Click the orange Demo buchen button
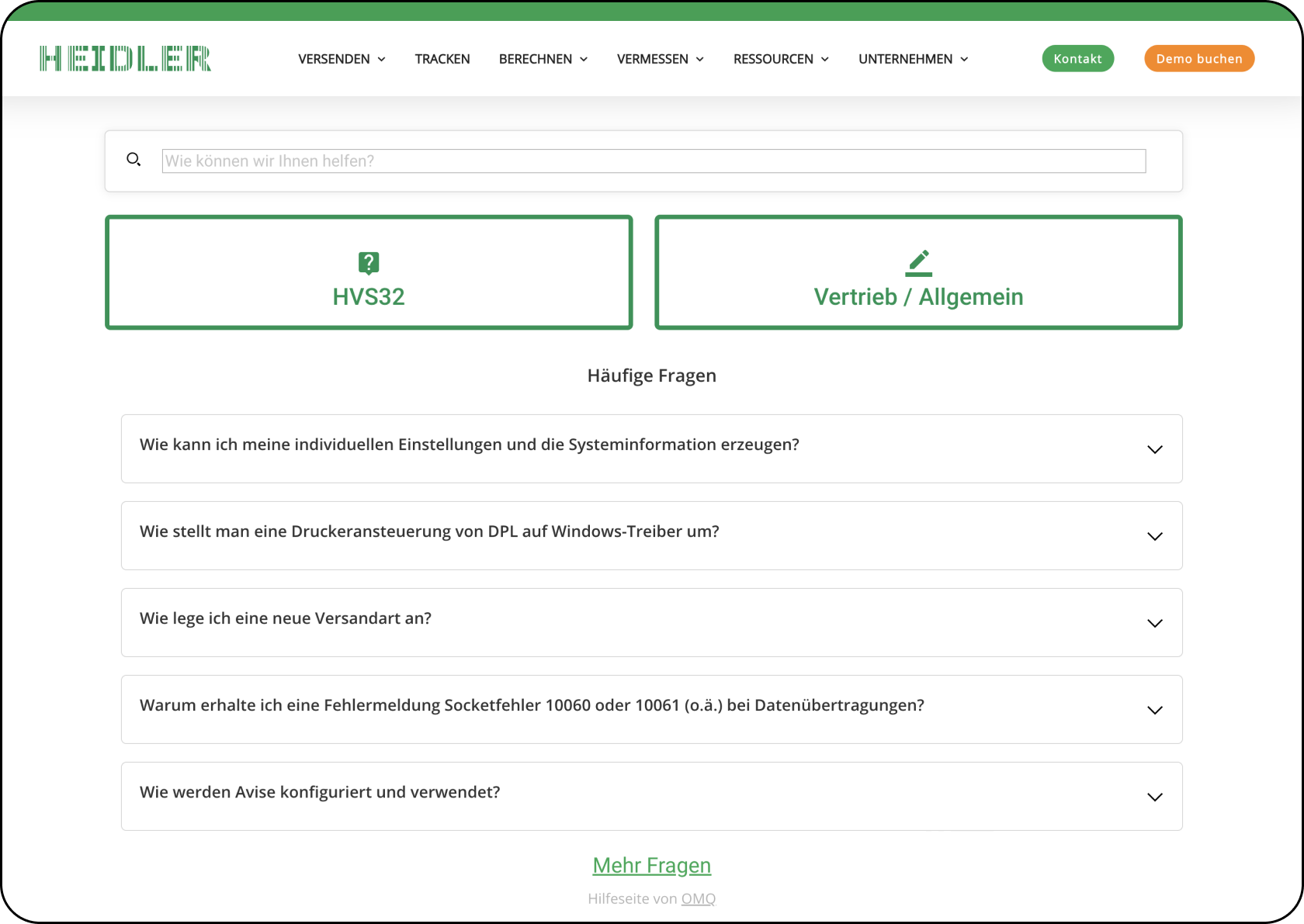This screenshot has height=924, width=1304. tap(1198, 59)
